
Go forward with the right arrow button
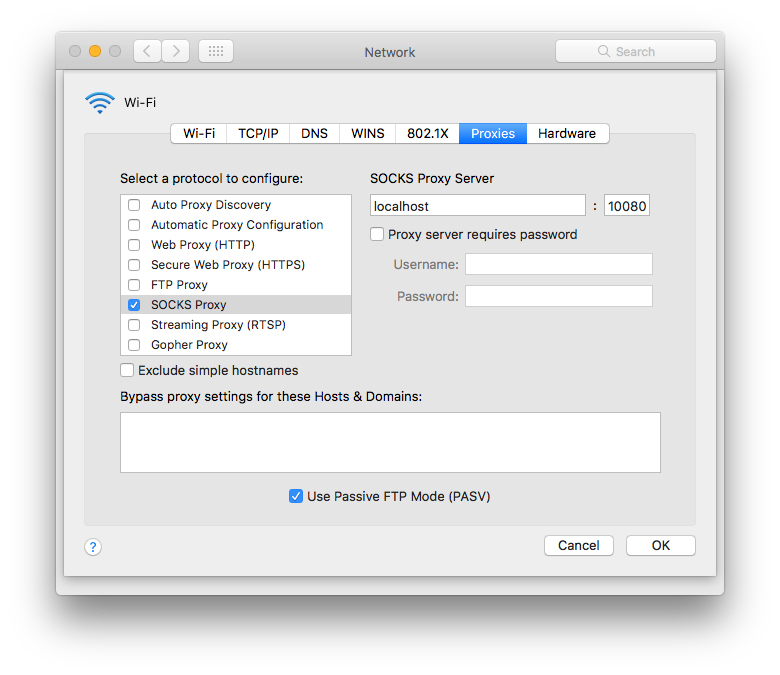coord(176,51)
